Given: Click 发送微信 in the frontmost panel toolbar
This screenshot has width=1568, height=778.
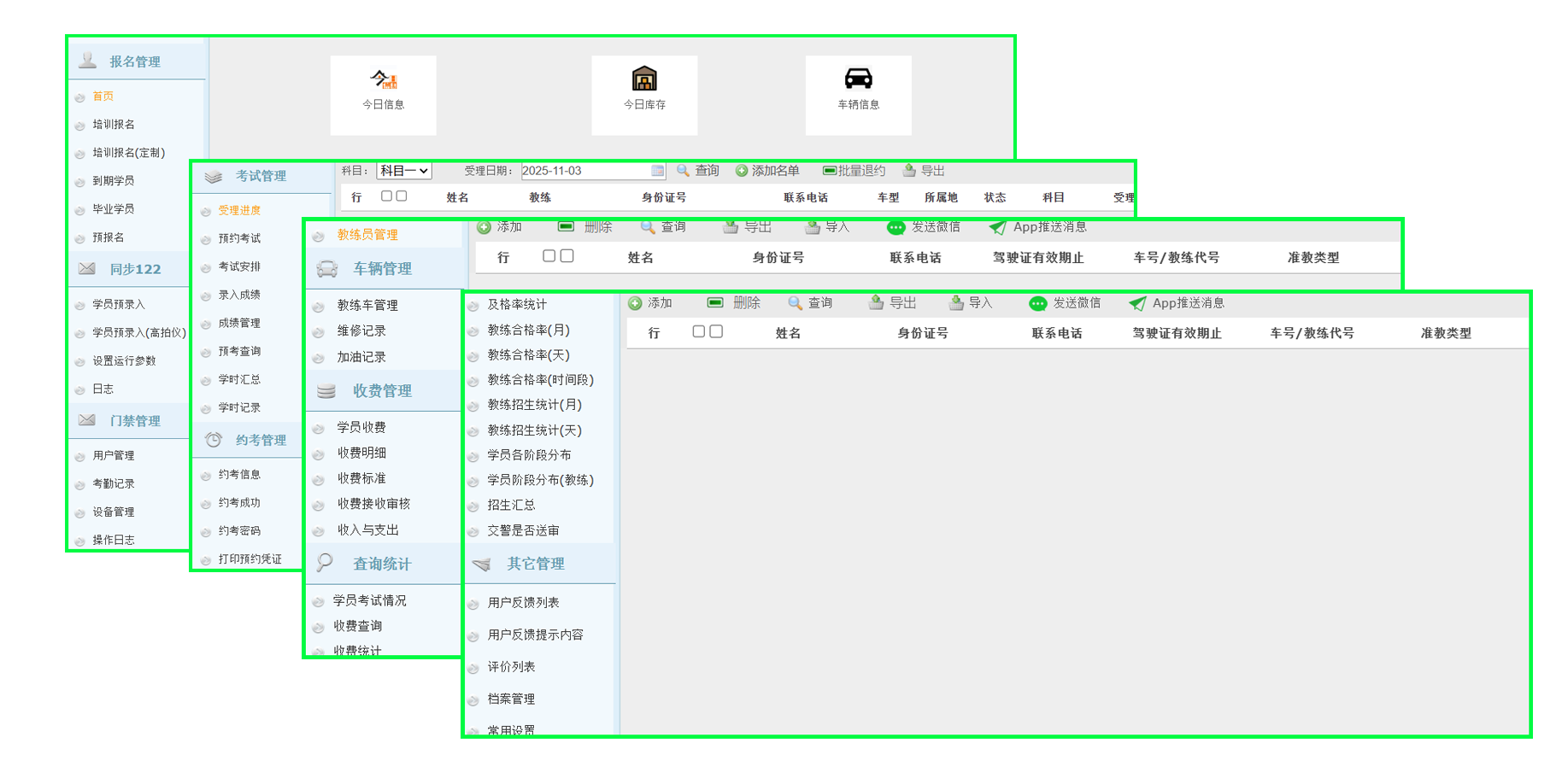Looking at the screenshot, I should point(1065,303).
